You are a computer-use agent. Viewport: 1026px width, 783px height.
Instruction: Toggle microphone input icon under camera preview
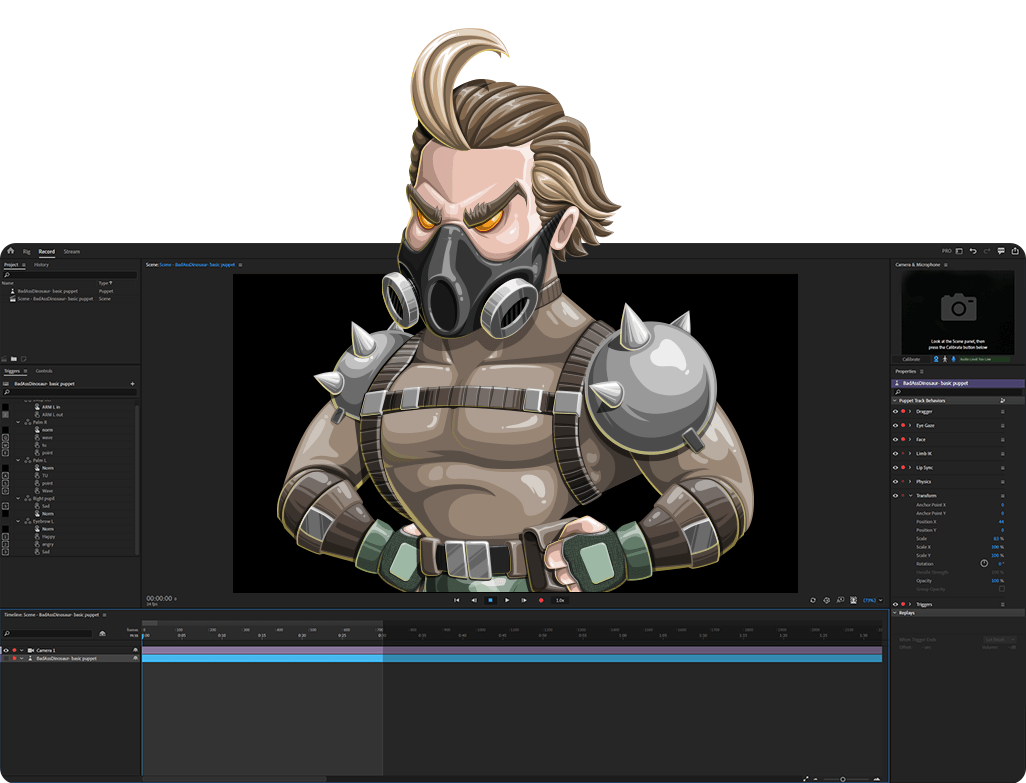tap(953, 359)
